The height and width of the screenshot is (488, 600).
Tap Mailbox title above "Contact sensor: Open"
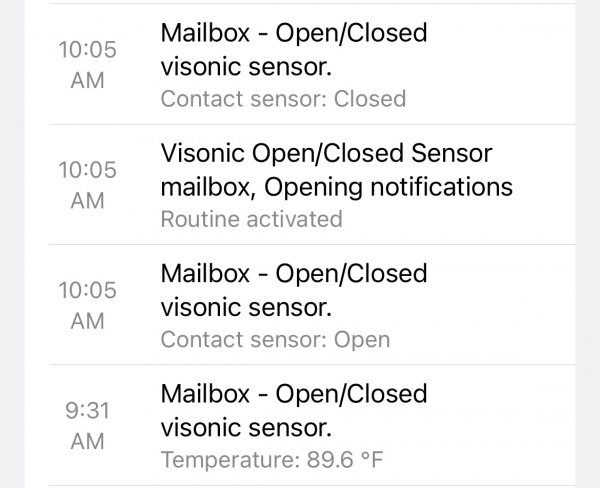pyautogui.click(x=293, y=273)
